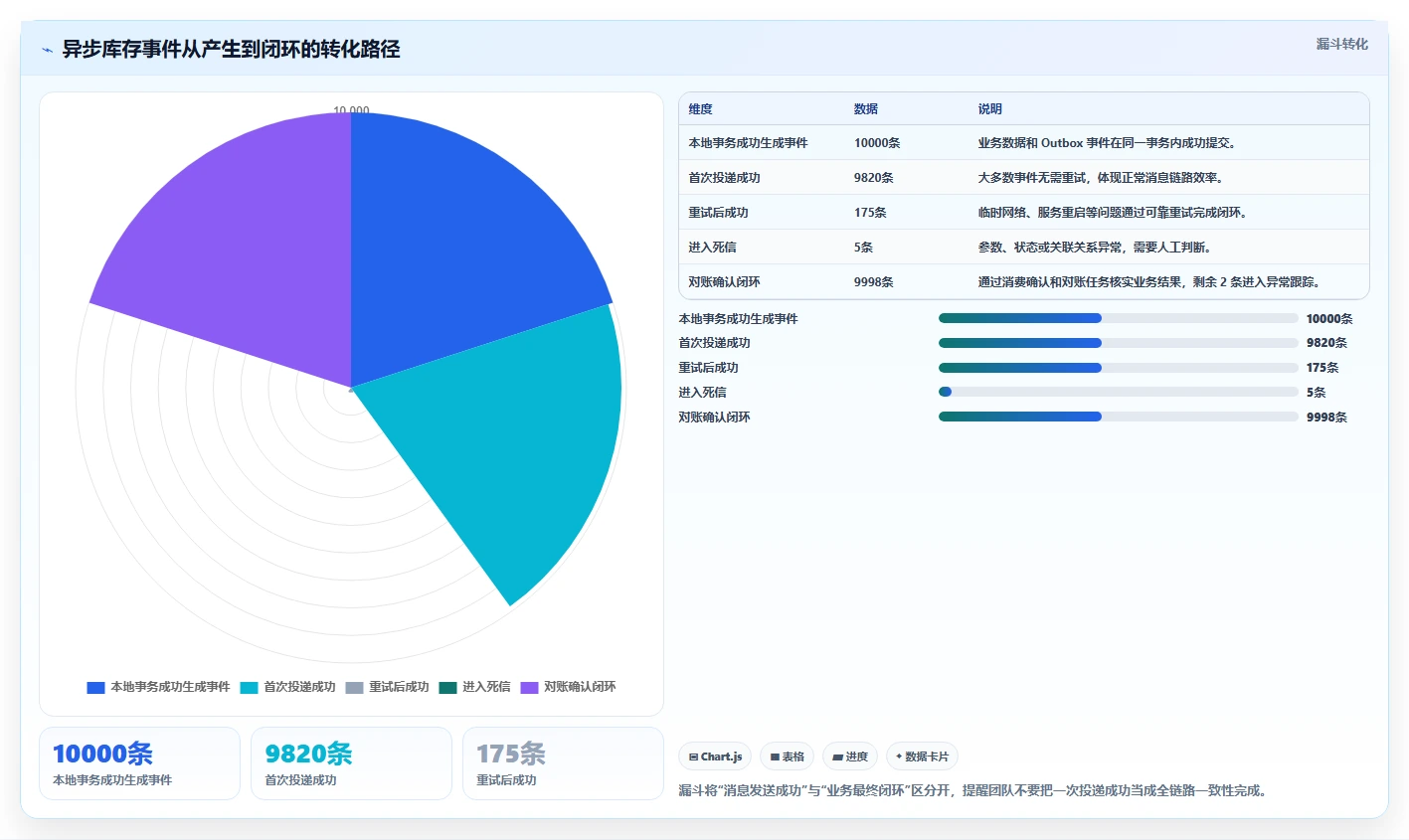The width and height of the screenshot is (1409, 840).
Task: Click the 漏斗转化 label in the header
Action: [1341, 44]
